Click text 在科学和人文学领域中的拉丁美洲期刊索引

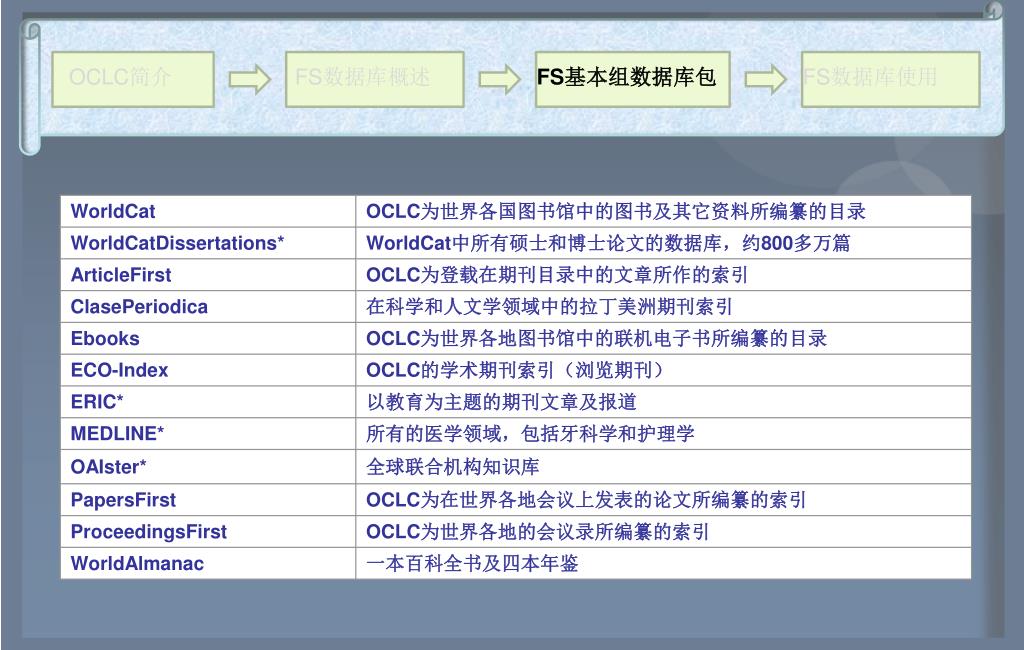(549, 307)
